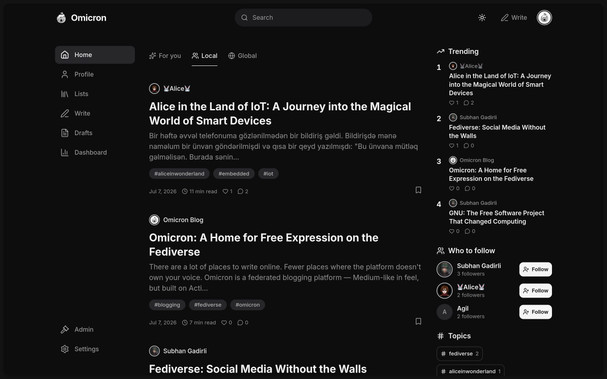This screenshot has height=379, width=607.
Task: Click Omicron Blog avatar in feed
Action: pos(154,220)
